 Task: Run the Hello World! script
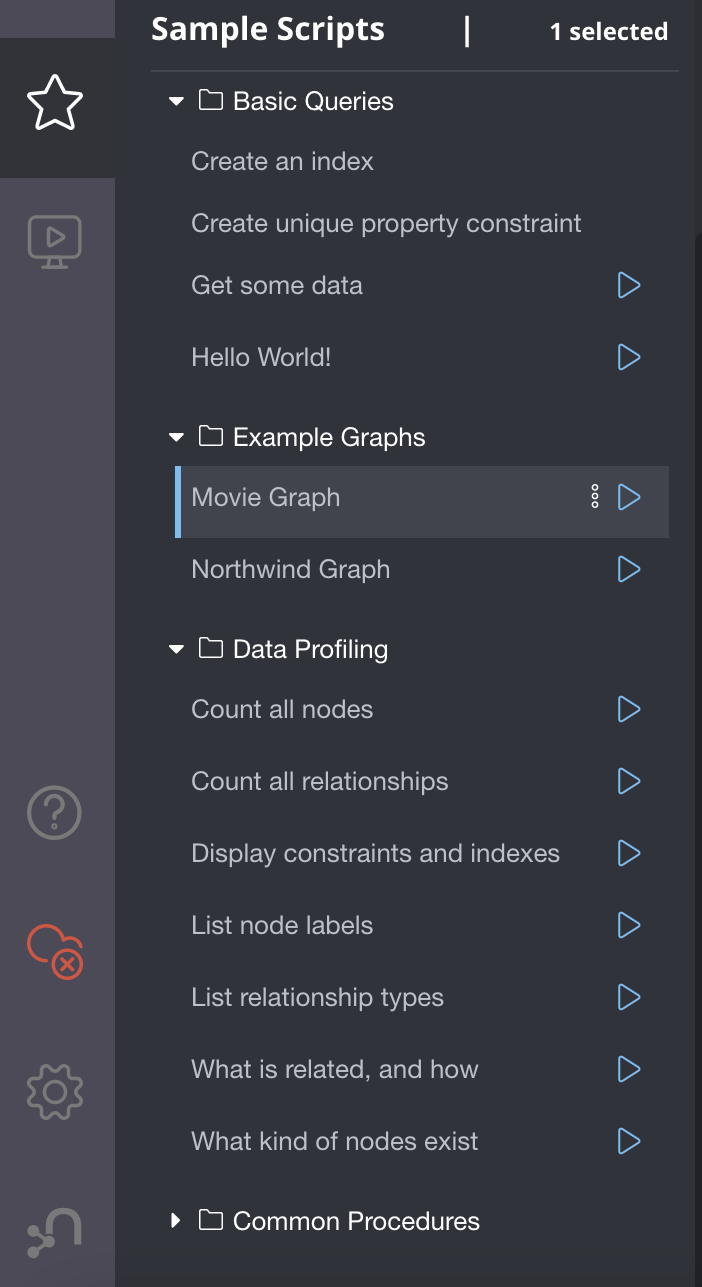click(x=629, y=357)
